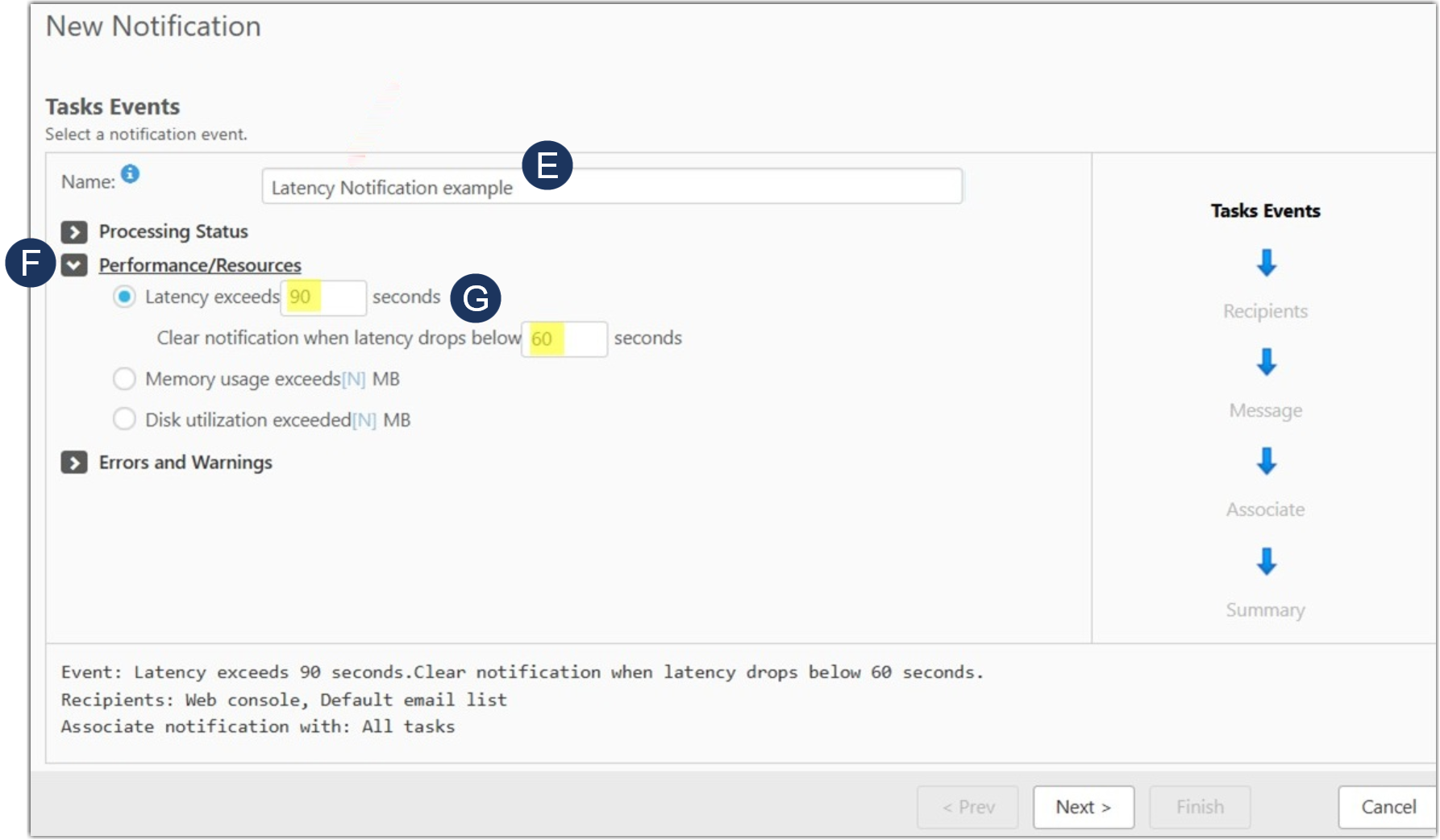
Task: Click the blue arrow between Tasks Events and Recipients
Action: pyautogui.click(x=1266, y=263)
